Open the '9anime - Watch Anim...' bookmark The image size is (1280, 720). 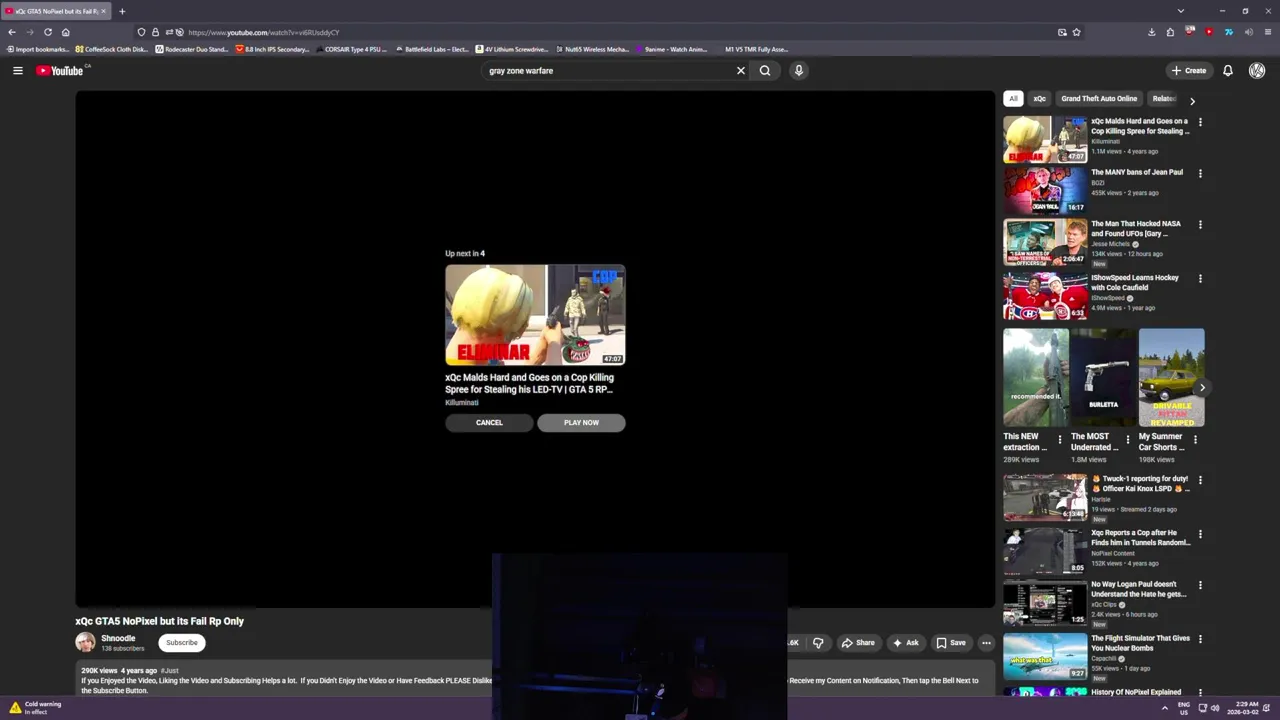pyautogui.click(x=670, y=49)
